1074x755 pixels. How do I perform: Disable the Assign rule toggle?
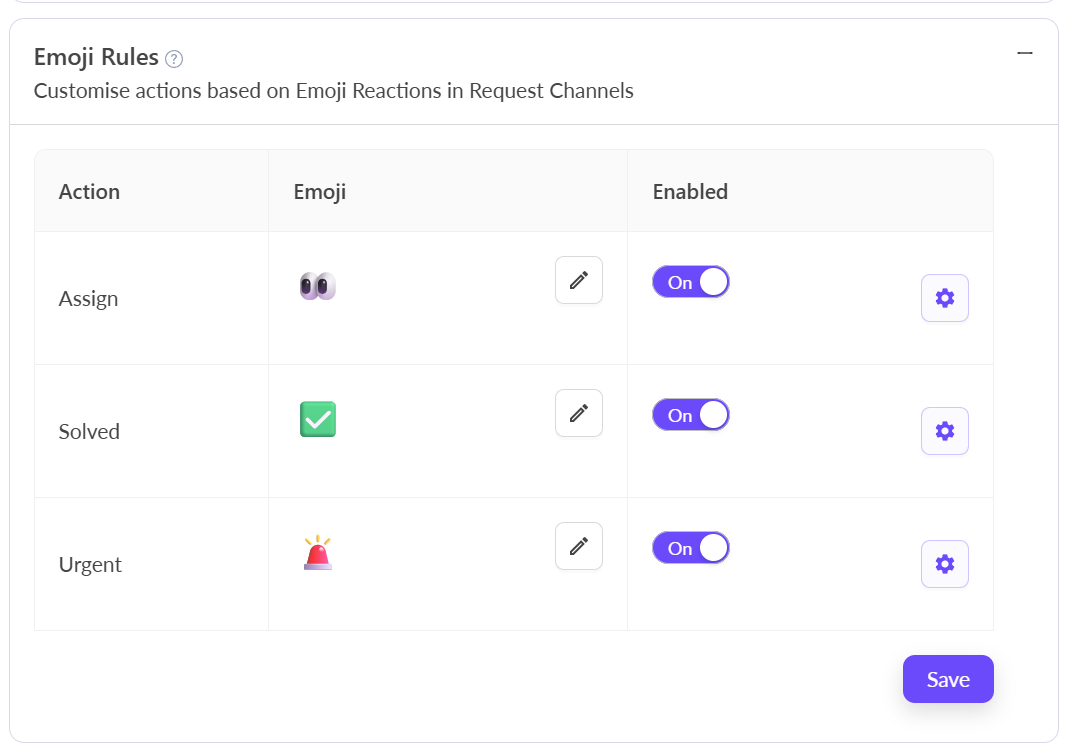[x=691, y=282]
